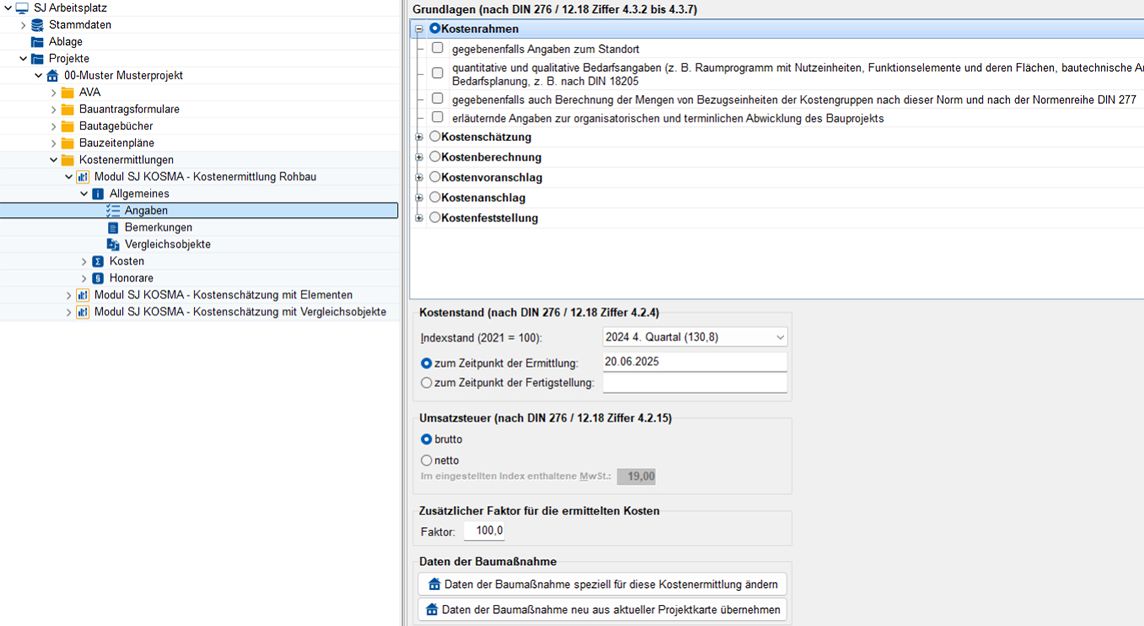Enable the 'Angaben zum Standort' checkbox
The height and width of the screenshot is (626, 1144).
(437, 48)
